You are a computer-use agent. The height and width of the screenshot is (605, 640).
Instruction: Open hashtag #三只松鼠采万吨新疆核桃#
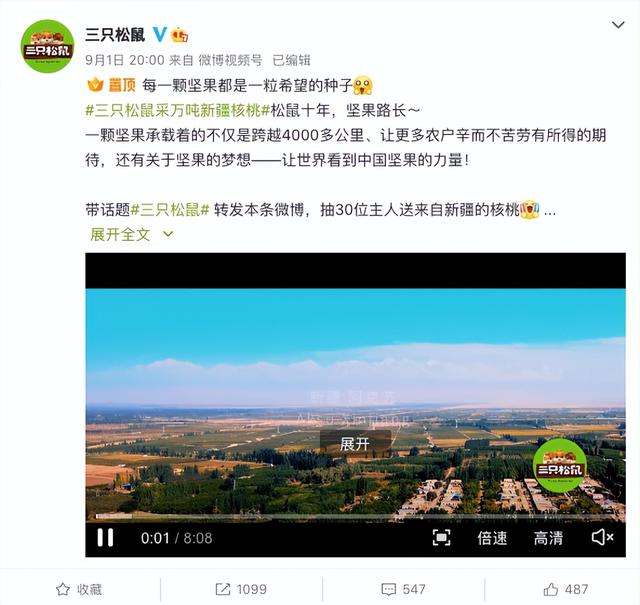click(178, 110)
